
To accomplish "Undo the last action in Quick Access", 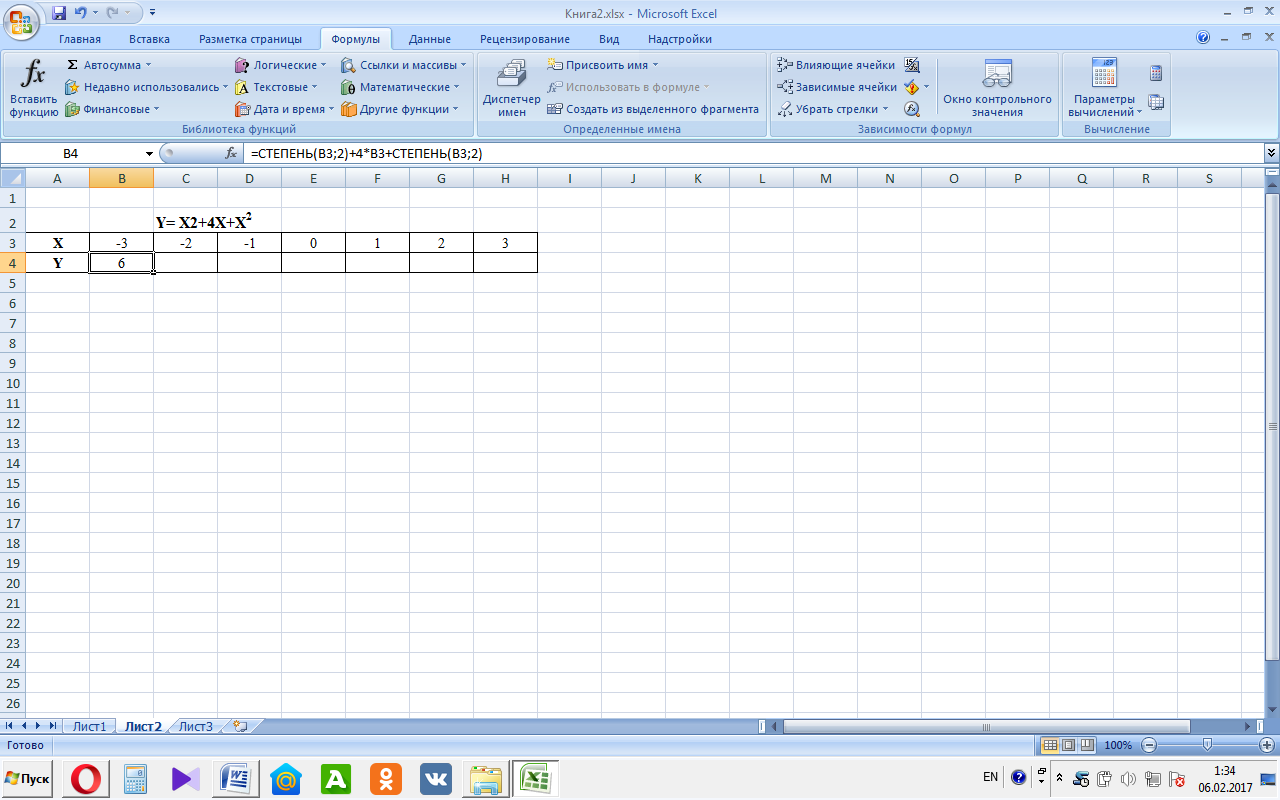I will coord(81,13).
